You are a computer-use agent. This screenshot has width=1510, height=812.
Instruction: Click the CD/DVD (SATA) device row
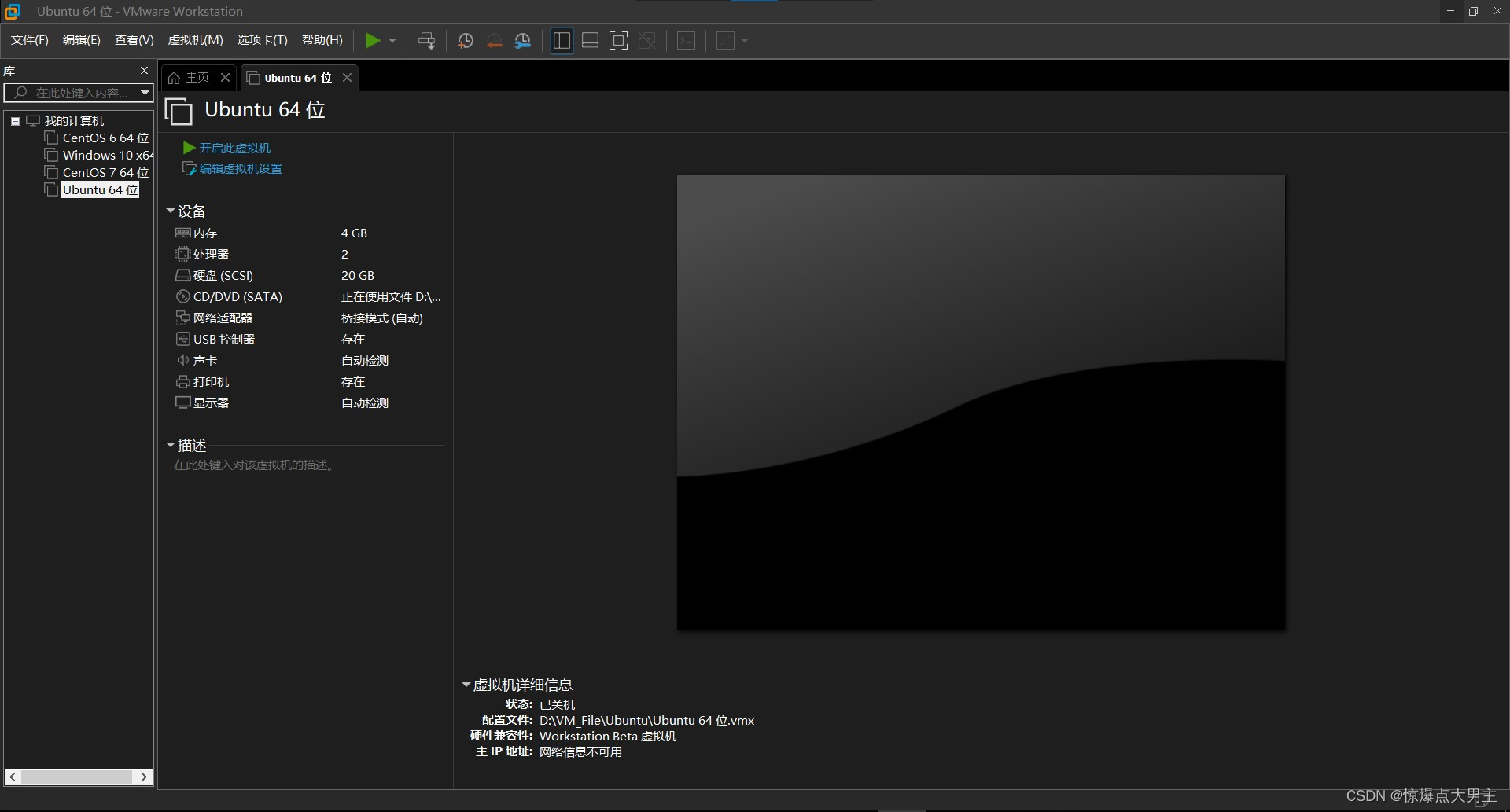[x=308, y=296]
